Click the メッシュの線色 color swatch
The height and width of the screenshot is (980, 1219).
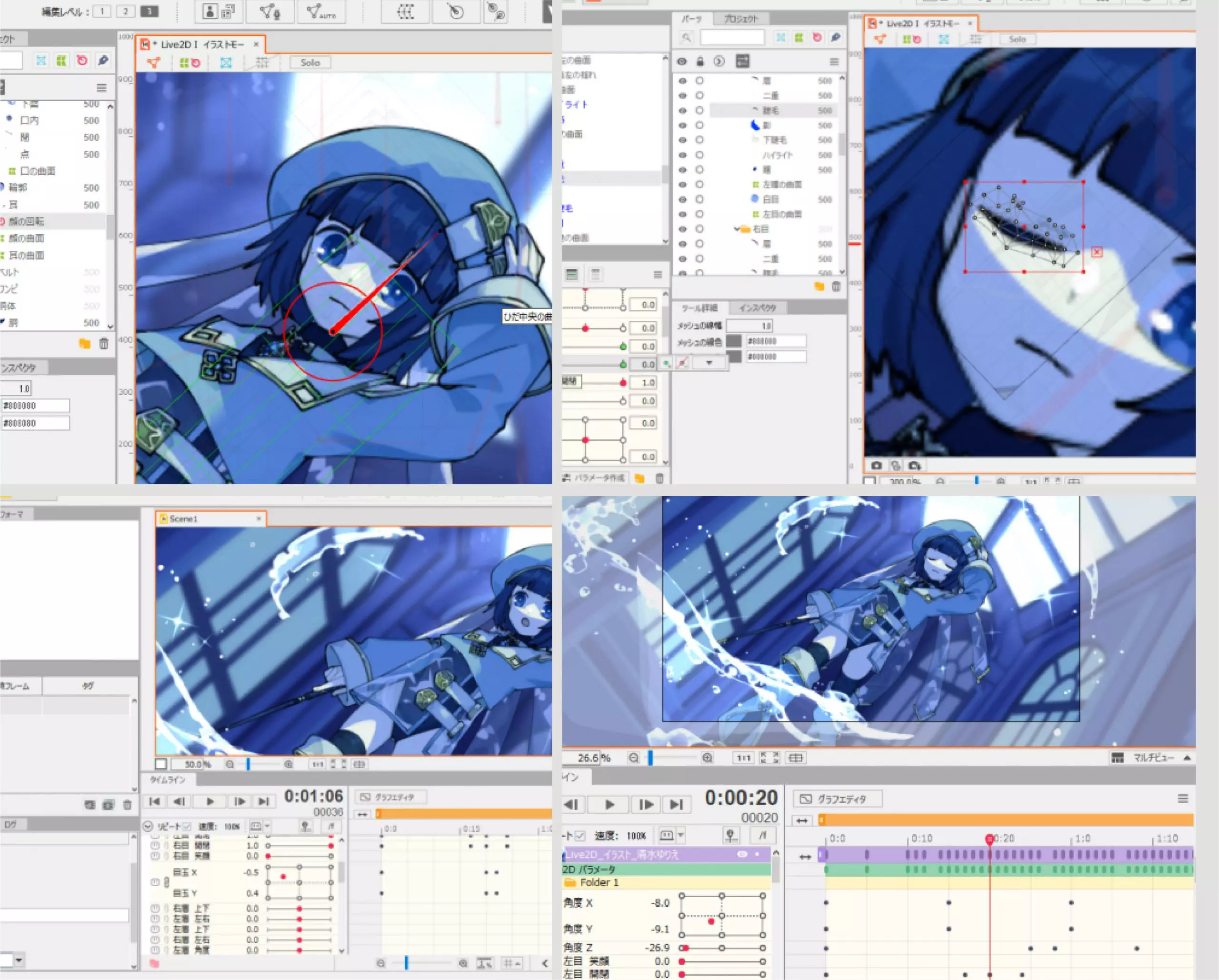click(x=733, y=341)
